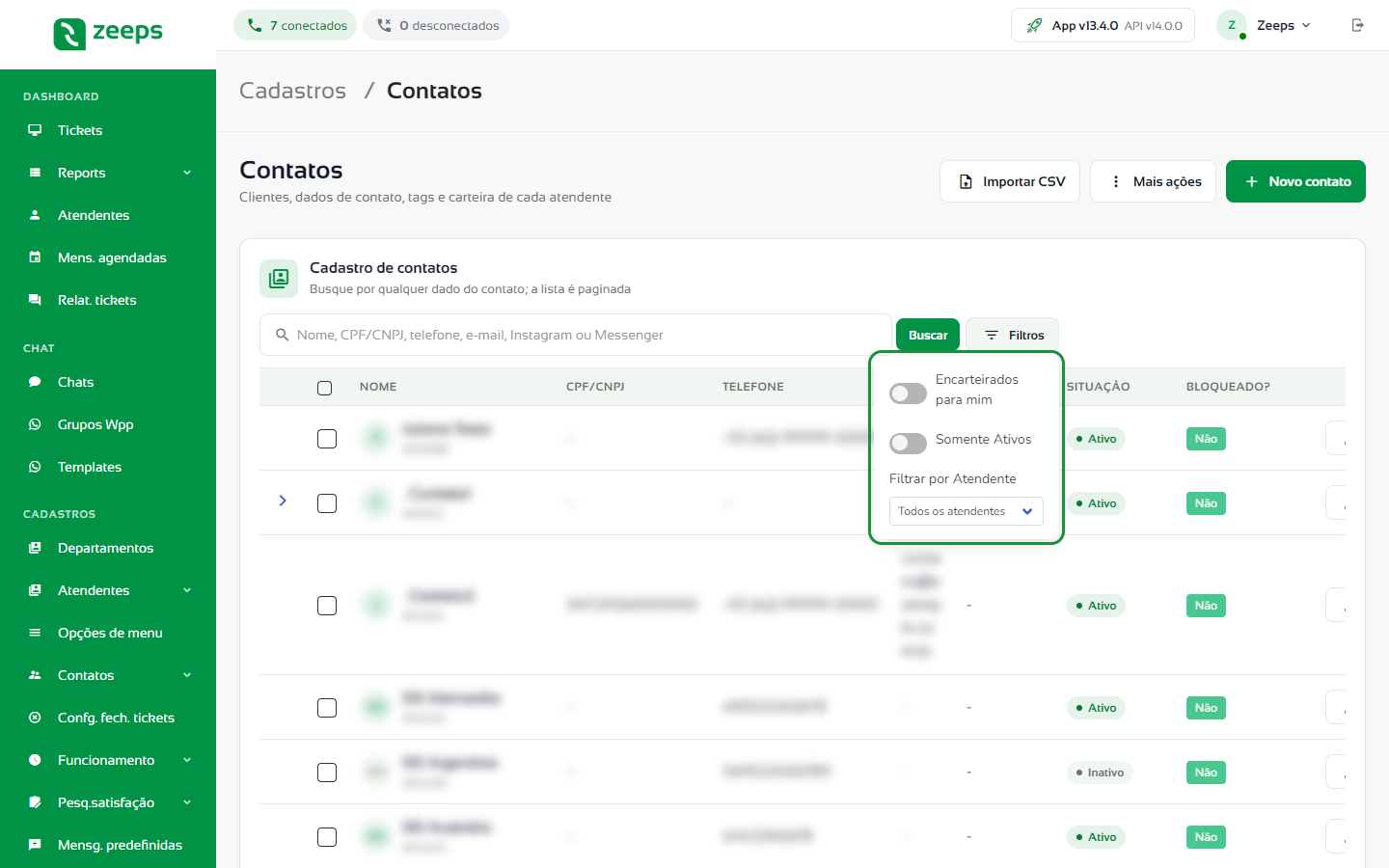Expand the second contact row chevron

point(283,501)
